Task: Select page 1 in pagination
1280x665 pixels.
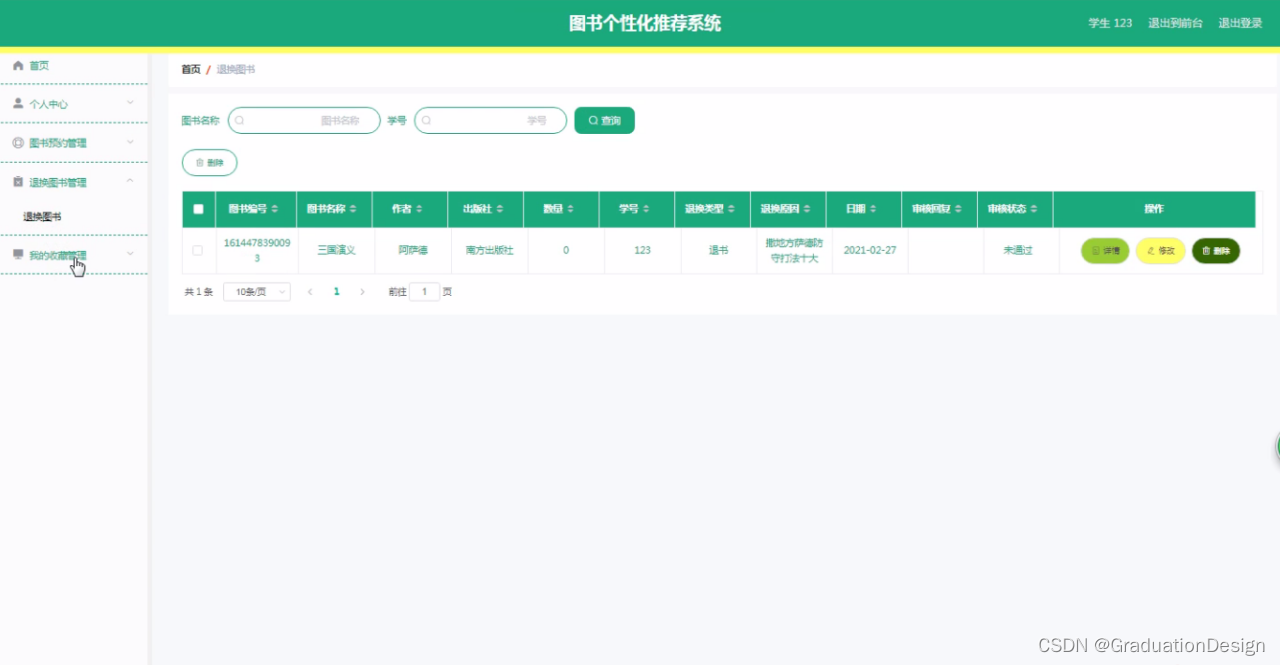Action: coord(336,292)
